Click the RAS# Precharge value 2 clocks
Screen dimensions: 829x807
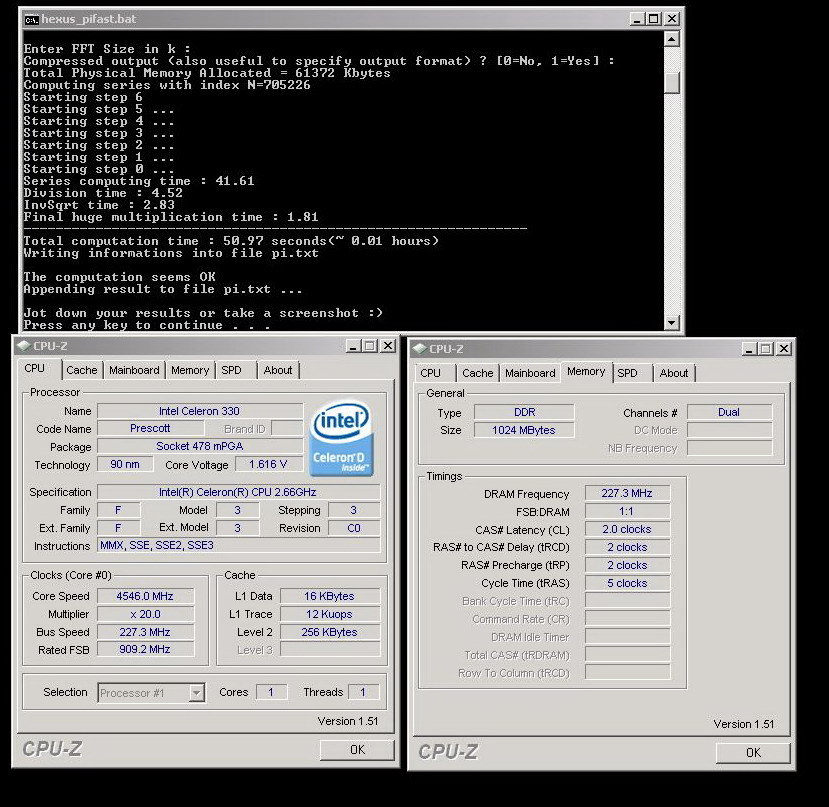627,565
